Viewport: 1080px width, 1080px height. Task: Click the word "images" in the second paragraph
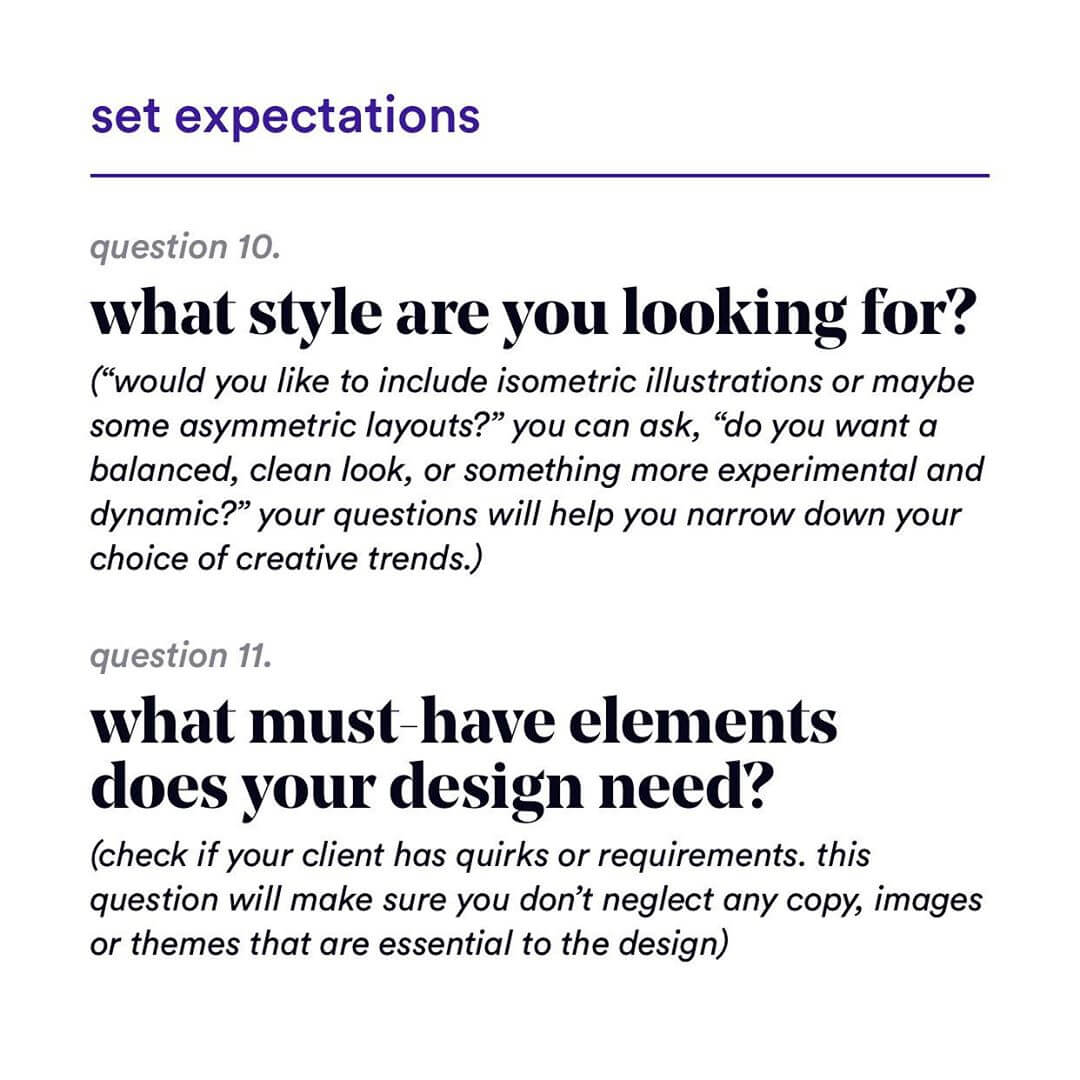click(928, 901)
